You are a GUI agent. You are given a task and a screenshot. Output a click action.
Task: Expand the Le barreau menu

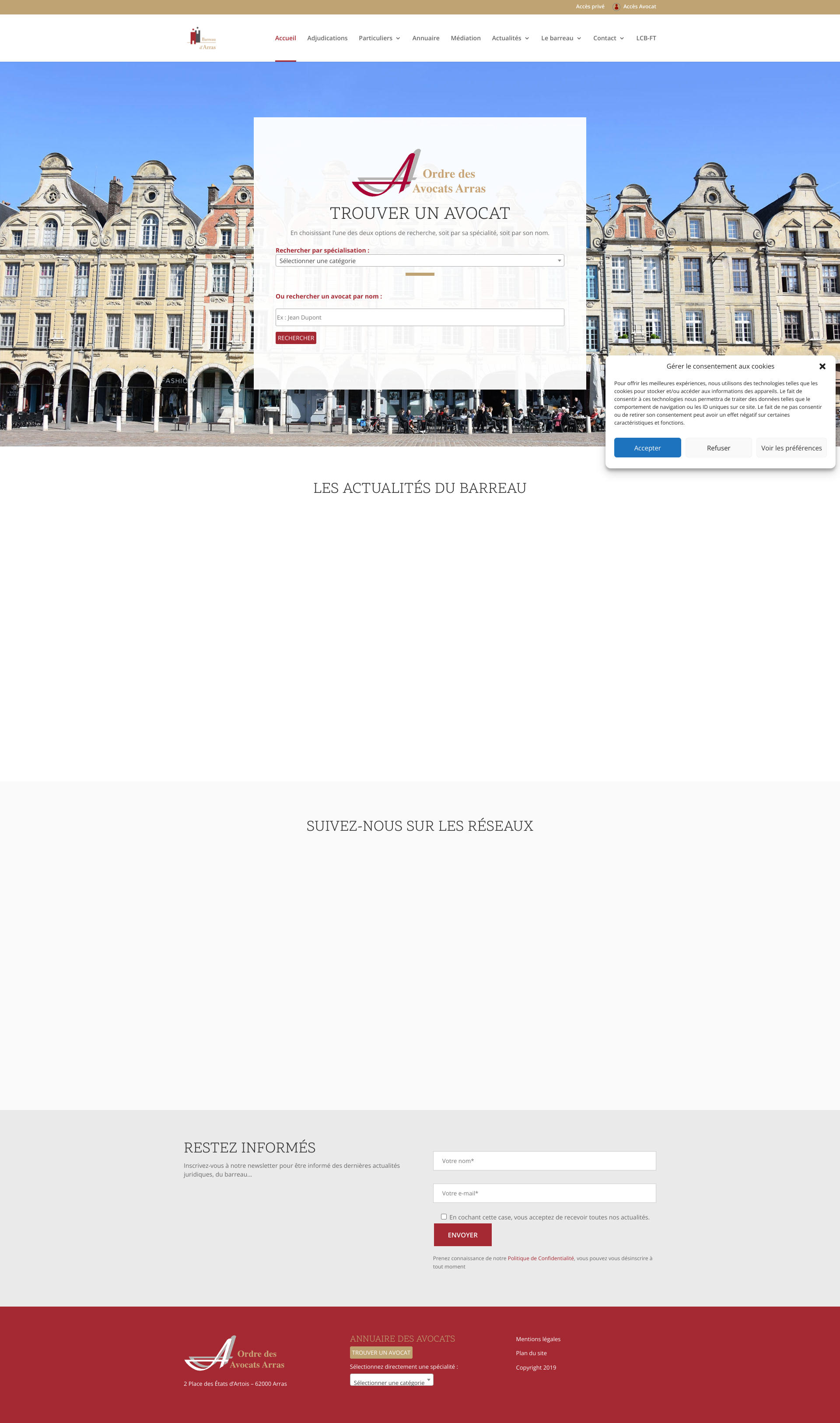tap(561, 38)
